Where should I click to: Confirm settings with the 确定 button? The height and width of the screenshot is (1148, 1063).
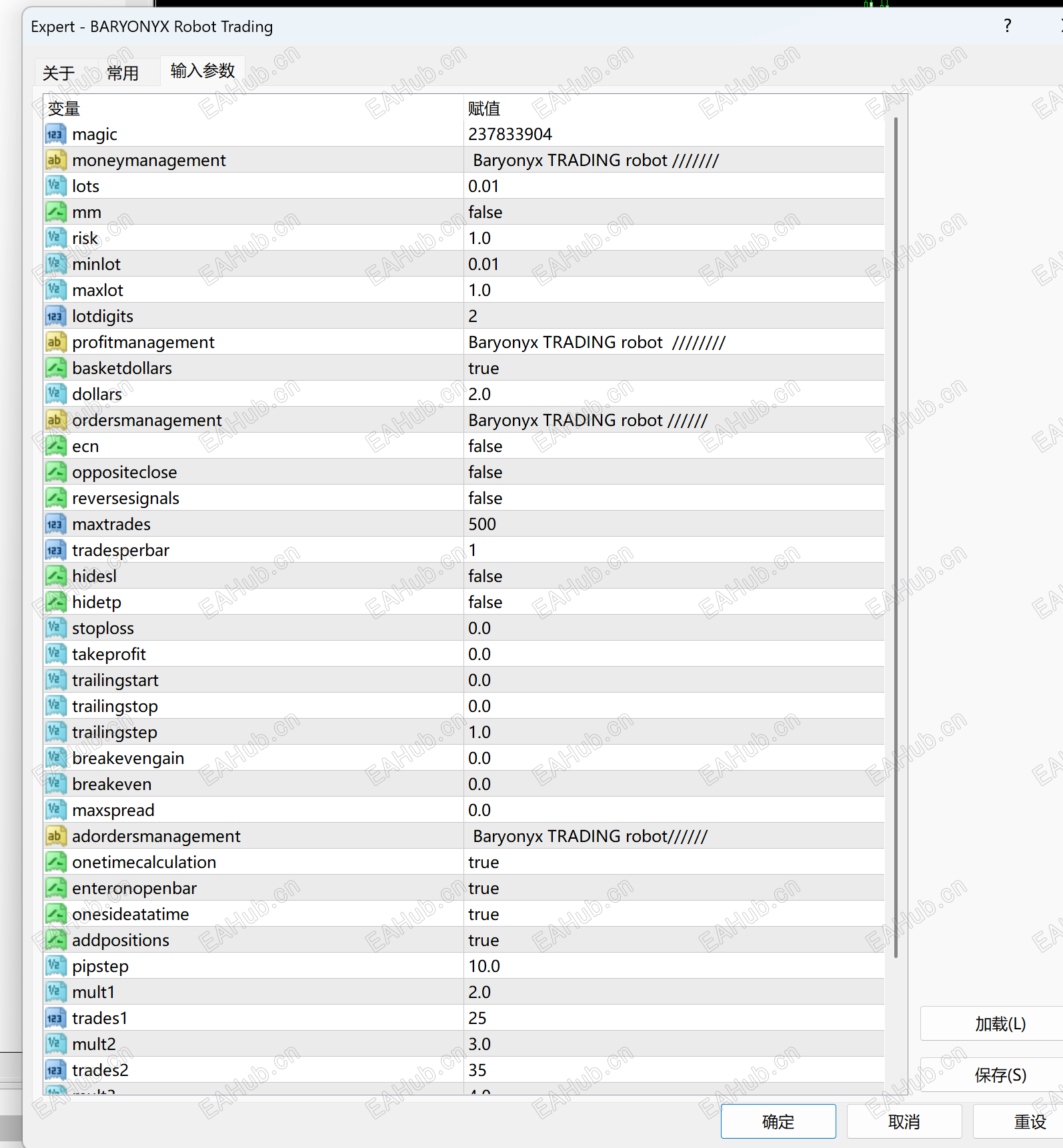click(x=778, y=1122)
